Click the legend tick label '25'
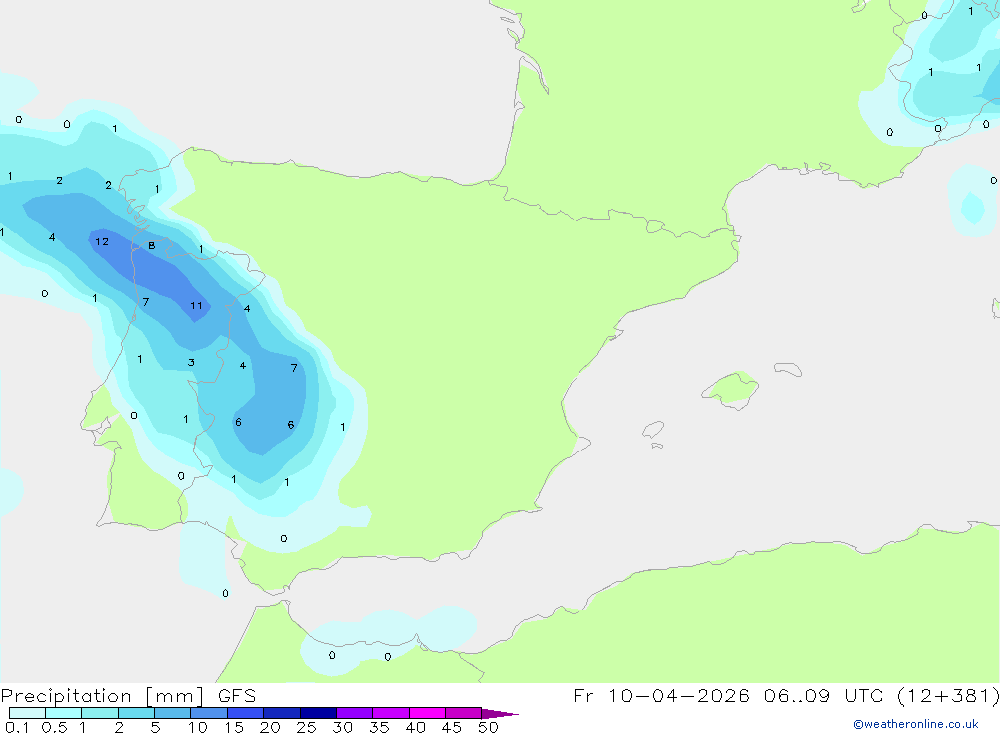 [307, 727]
